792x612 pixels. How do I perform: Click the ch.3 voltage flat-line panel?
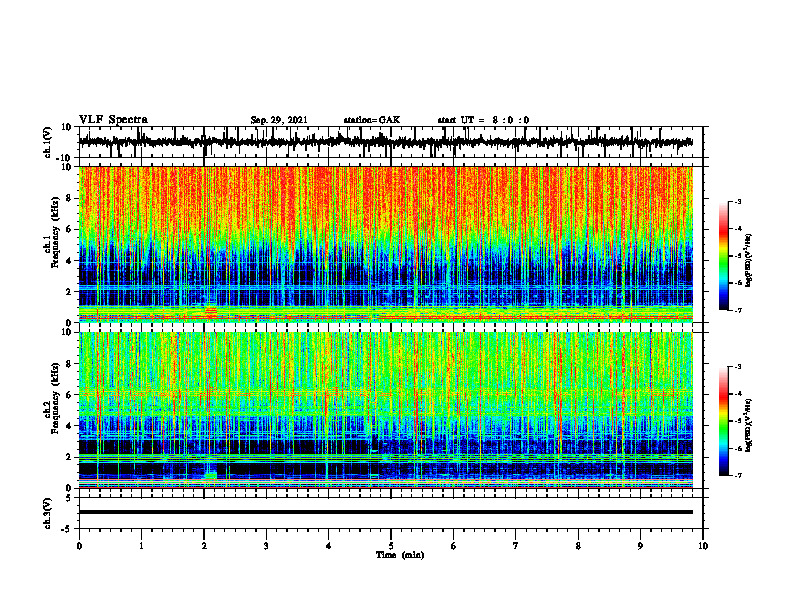(x=391, y=513)
